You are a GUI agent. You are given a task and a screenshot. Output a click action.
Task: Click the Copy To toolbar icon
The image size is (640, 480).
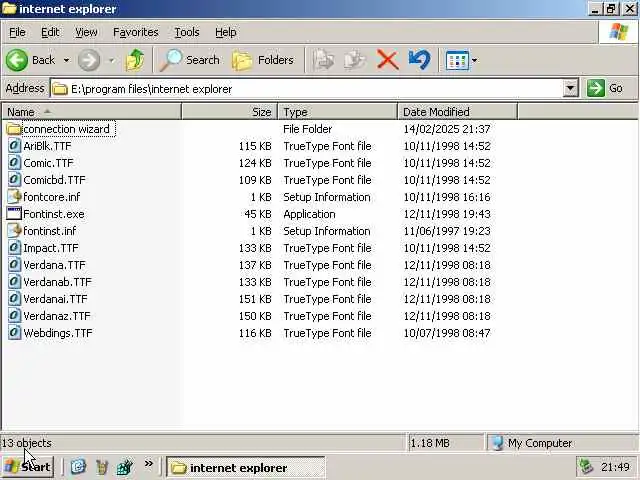(355, 60)
